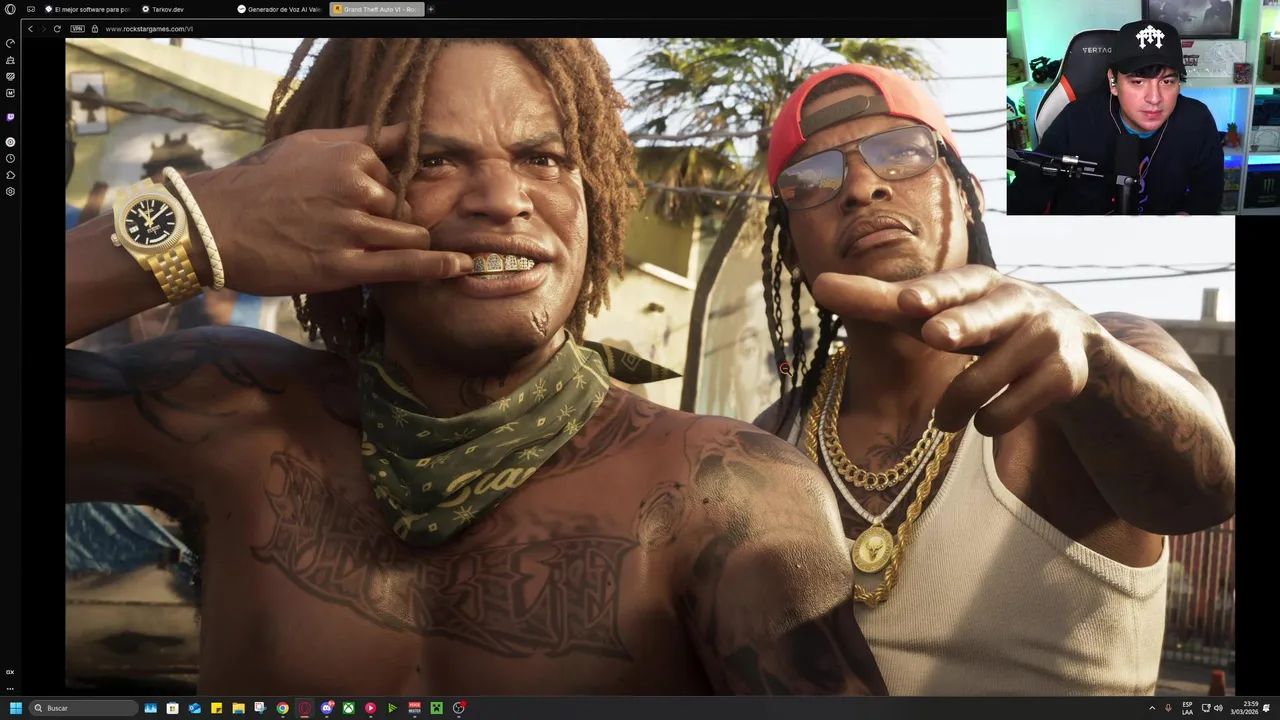
Task: Open File Explorer from taskbar
Action: 239,708
